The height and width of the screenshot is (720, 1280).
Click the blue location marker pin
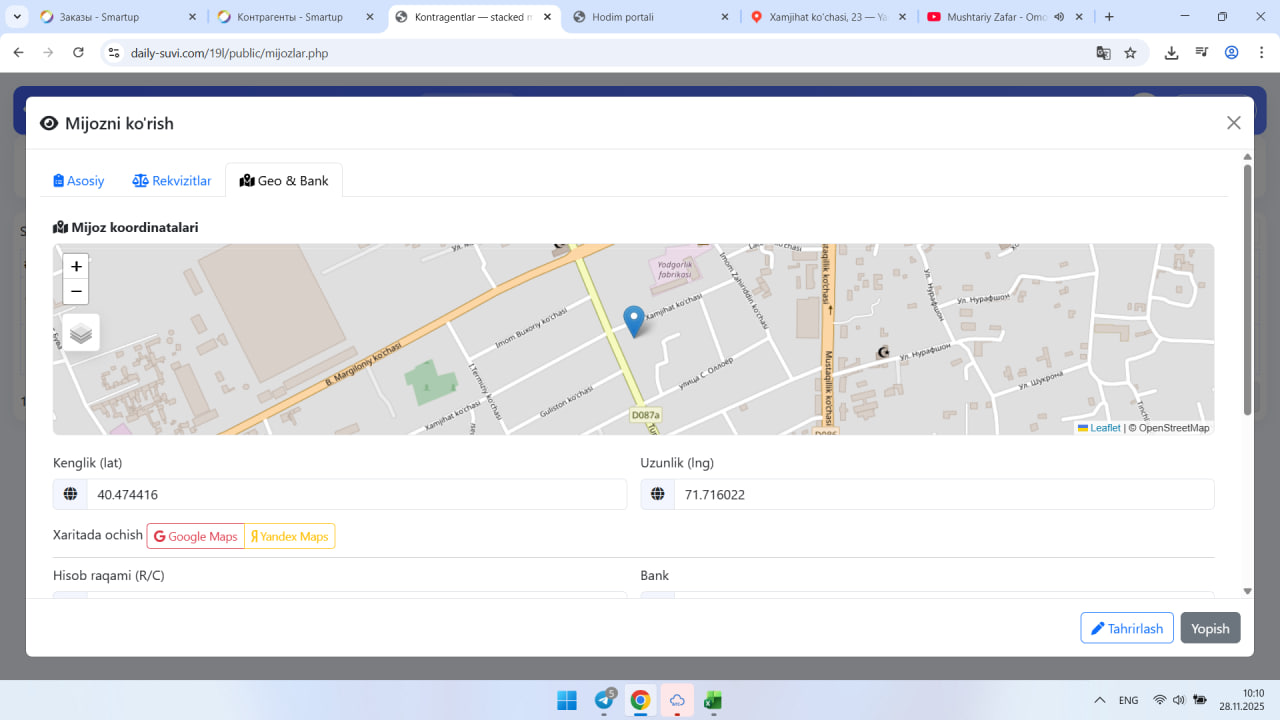(x=633, y=320)
